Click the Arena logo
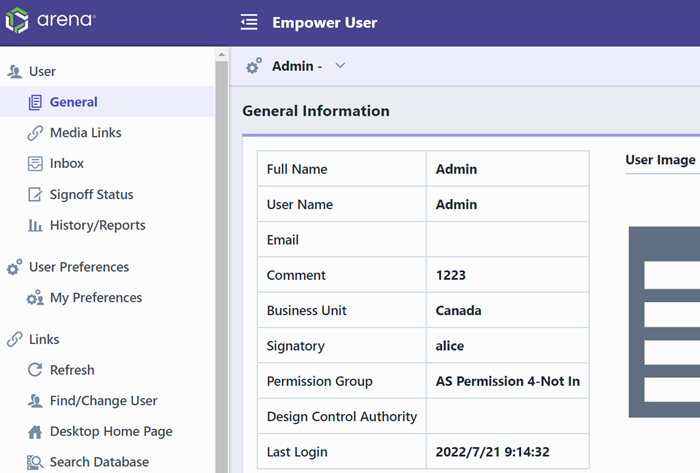 pos(50,21)
